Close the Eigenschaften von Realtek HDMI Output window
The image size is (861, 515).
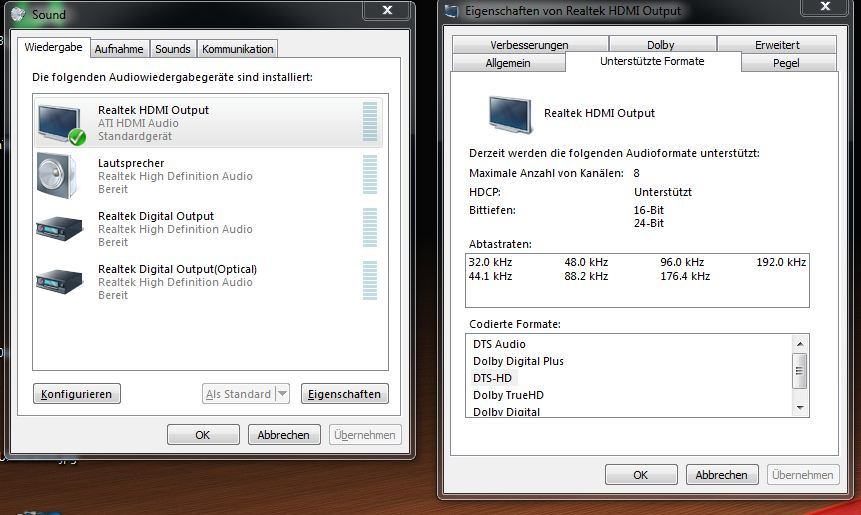tap(825, 7)
